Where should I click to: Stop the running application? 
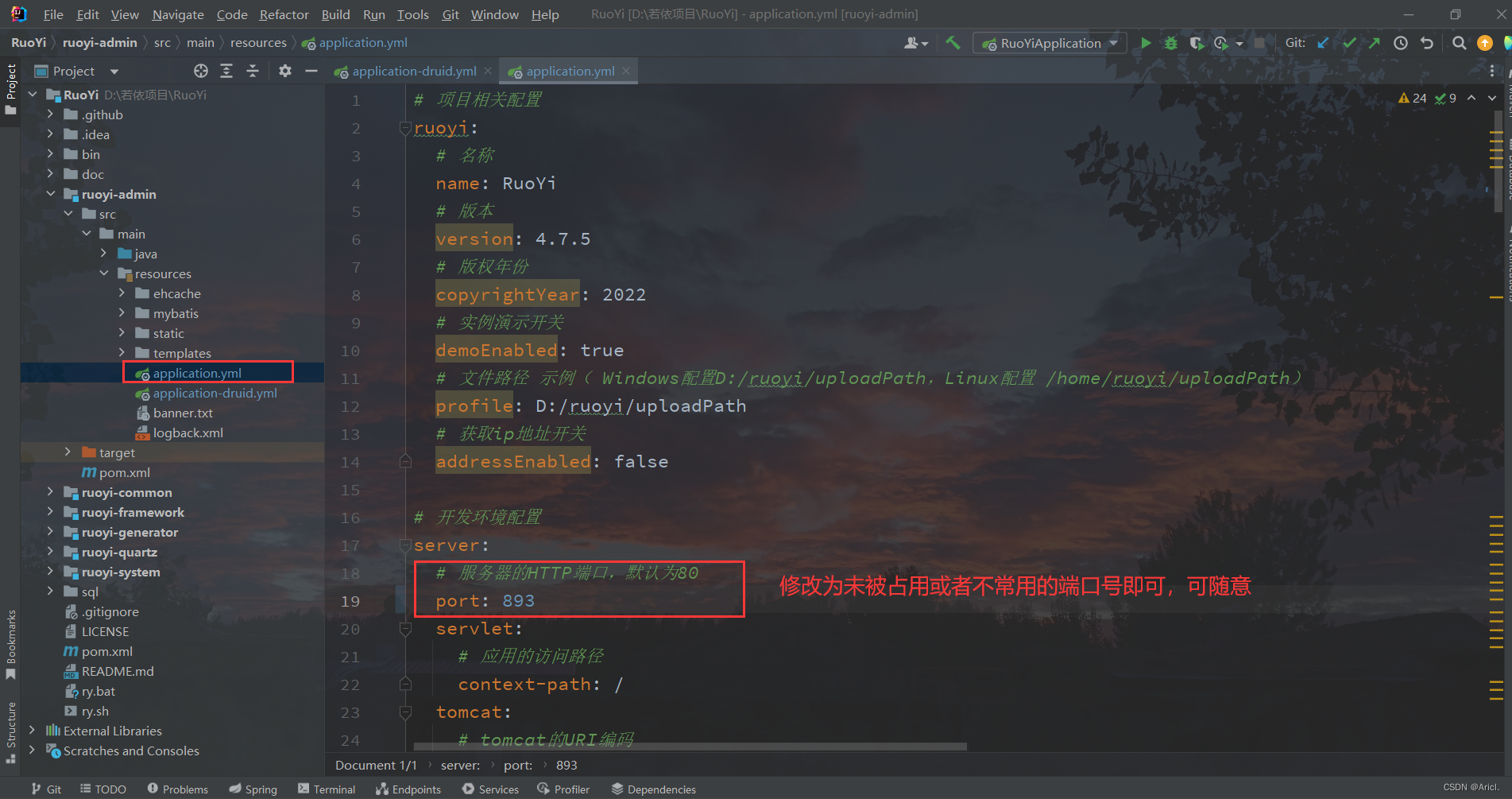point(1259,43)
